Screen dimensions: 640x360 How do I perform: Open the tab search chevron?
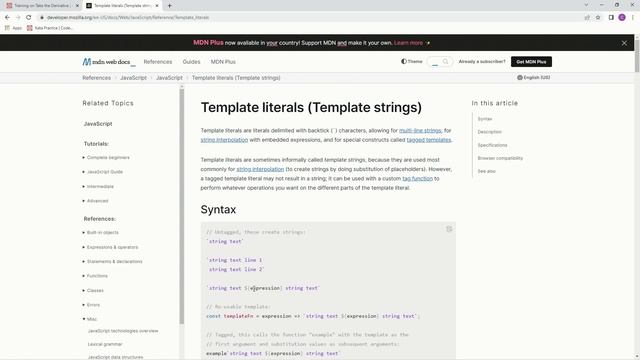pos(587,5)
